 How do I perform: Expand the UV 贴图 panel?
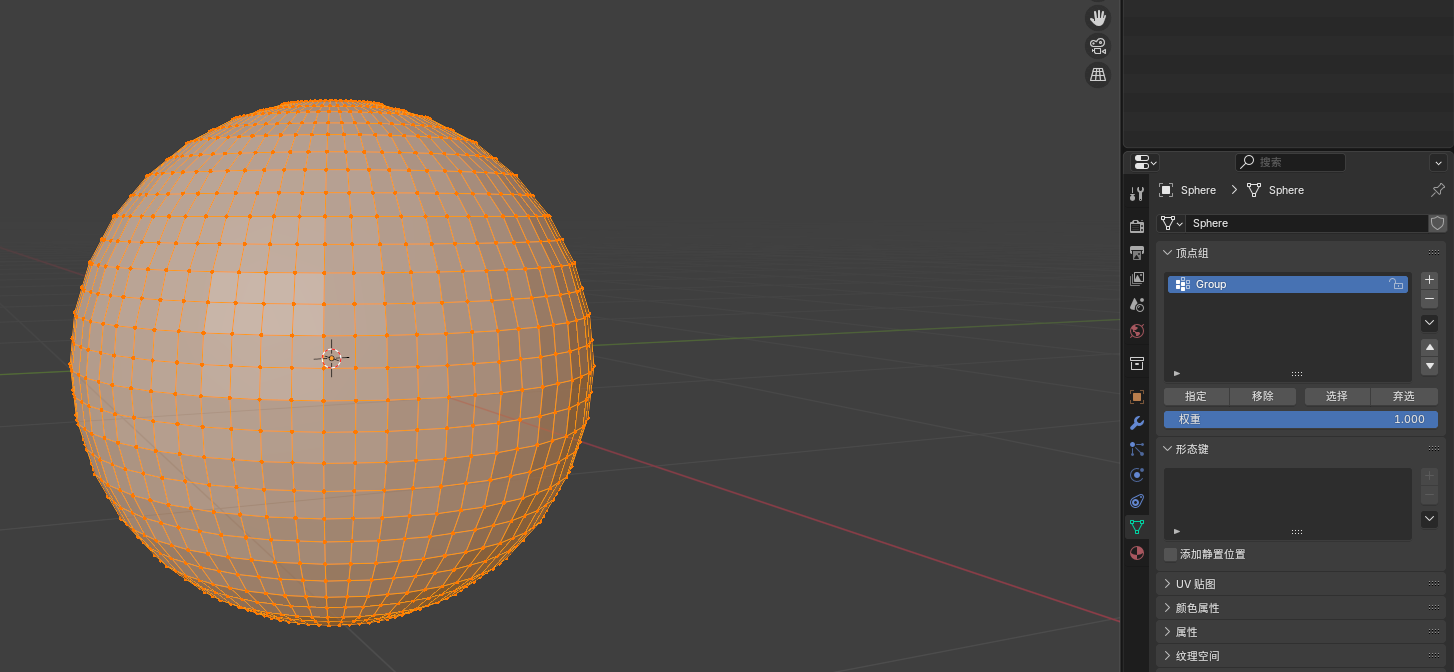click(1168, 584)
